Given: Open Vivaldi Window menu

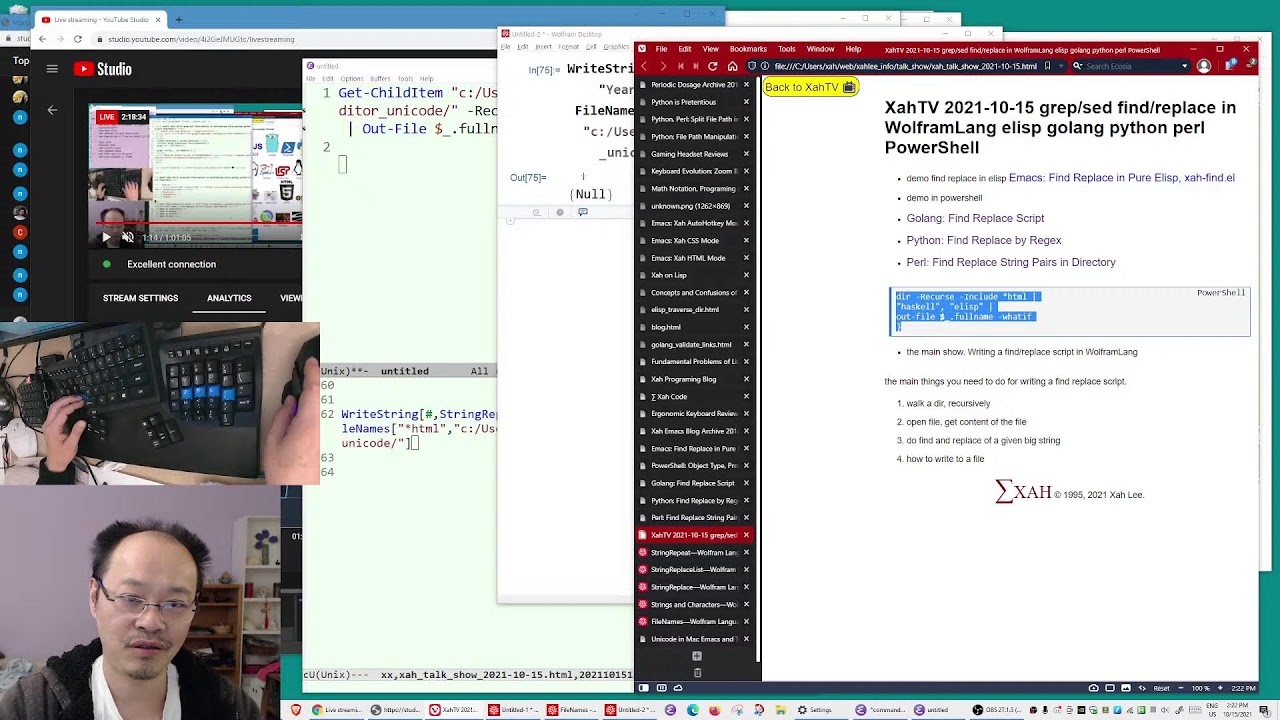Looking at the screenshot, I should coord(820,49).
